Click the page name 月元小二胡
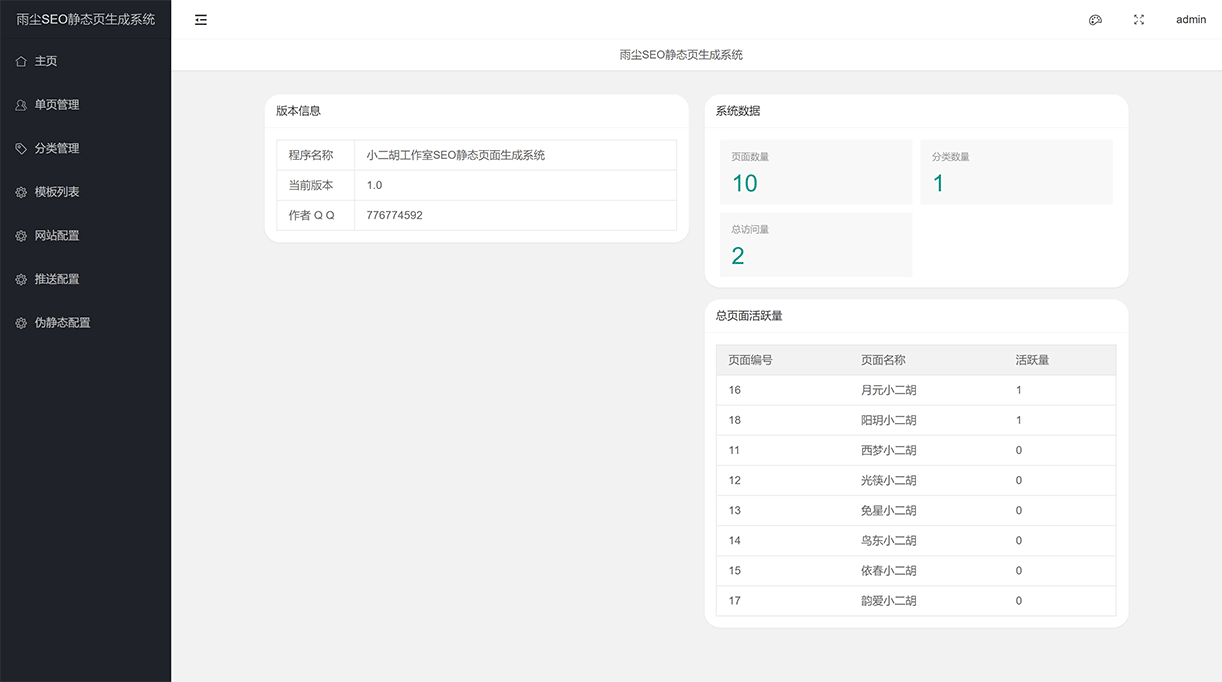Screen dimensions: 1222x682 (x=888, y=390)
